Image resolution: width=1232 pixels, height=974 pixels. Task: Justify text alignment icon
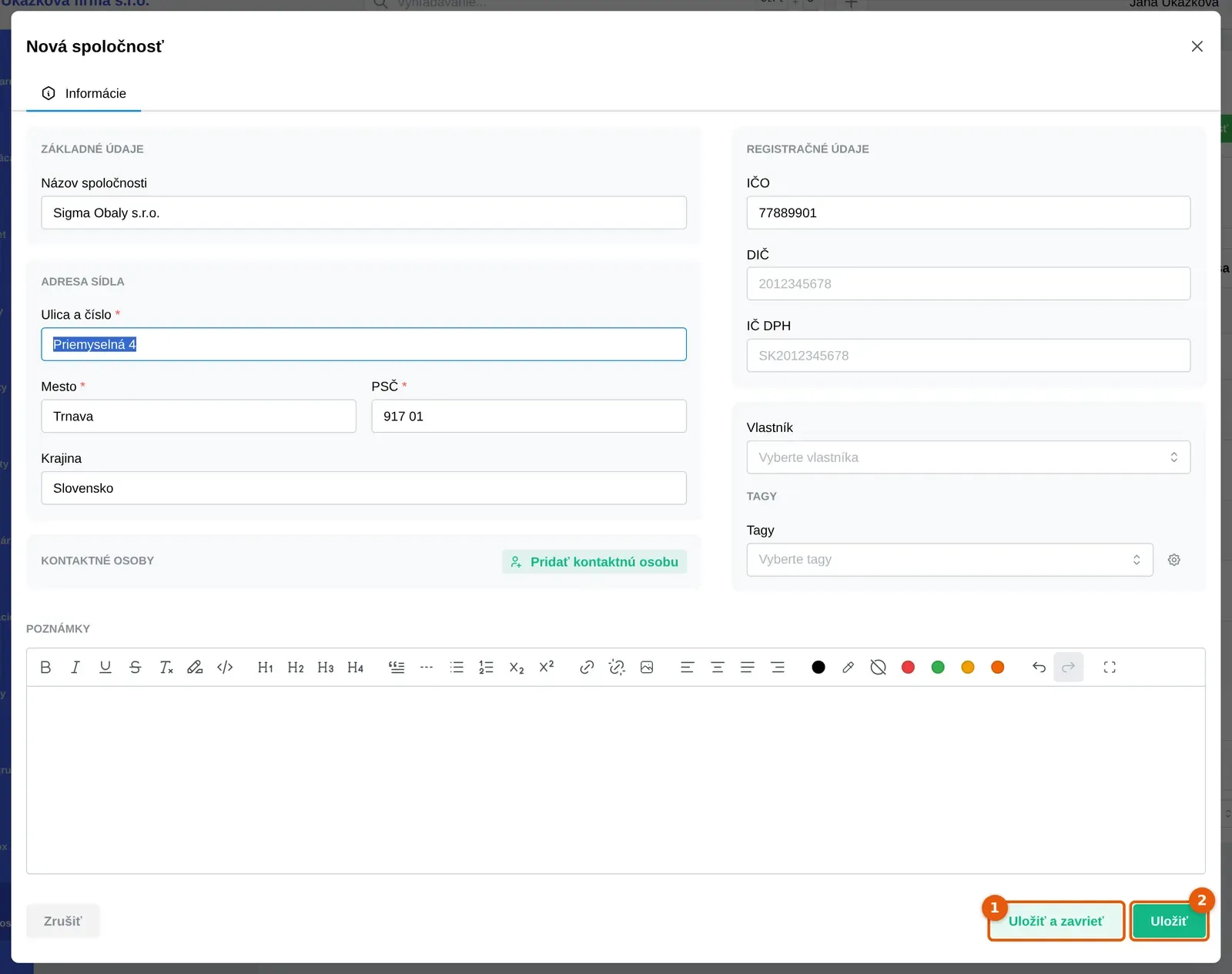click(748, 668)
